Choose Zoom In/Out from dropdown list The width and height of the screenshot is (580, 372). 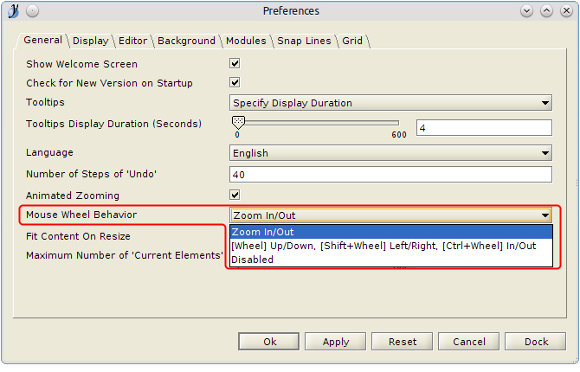(391, 232)
